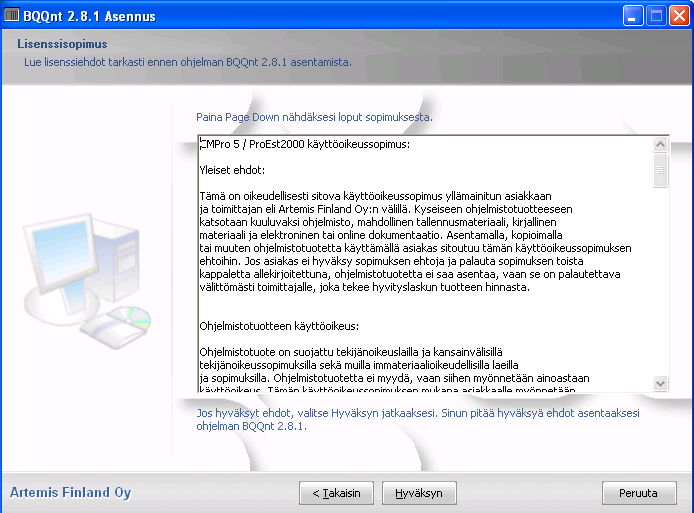Viewport: 694px width, 513px height.
Task: Click the license scrollbar up arrow
Action: click(x=660, y=144)
